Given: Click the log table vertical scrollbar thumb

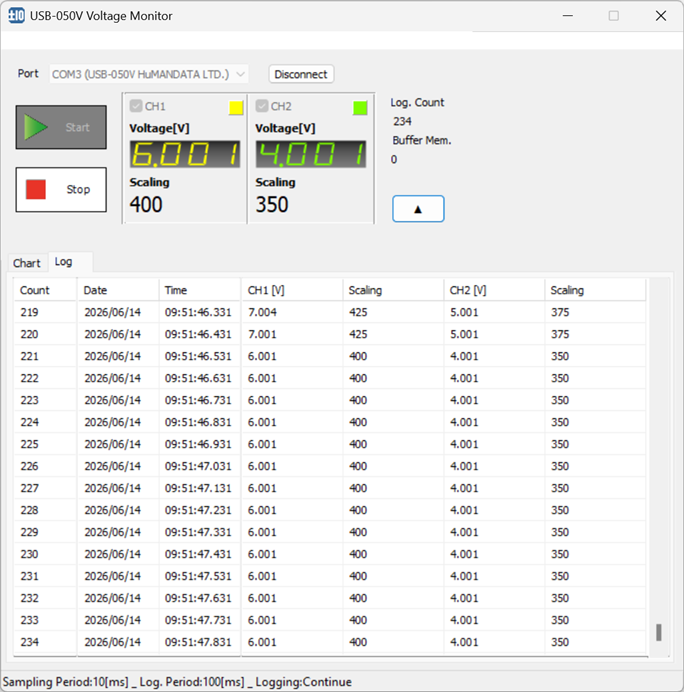Looking at the screenshot, I should (x=658, y=632).
